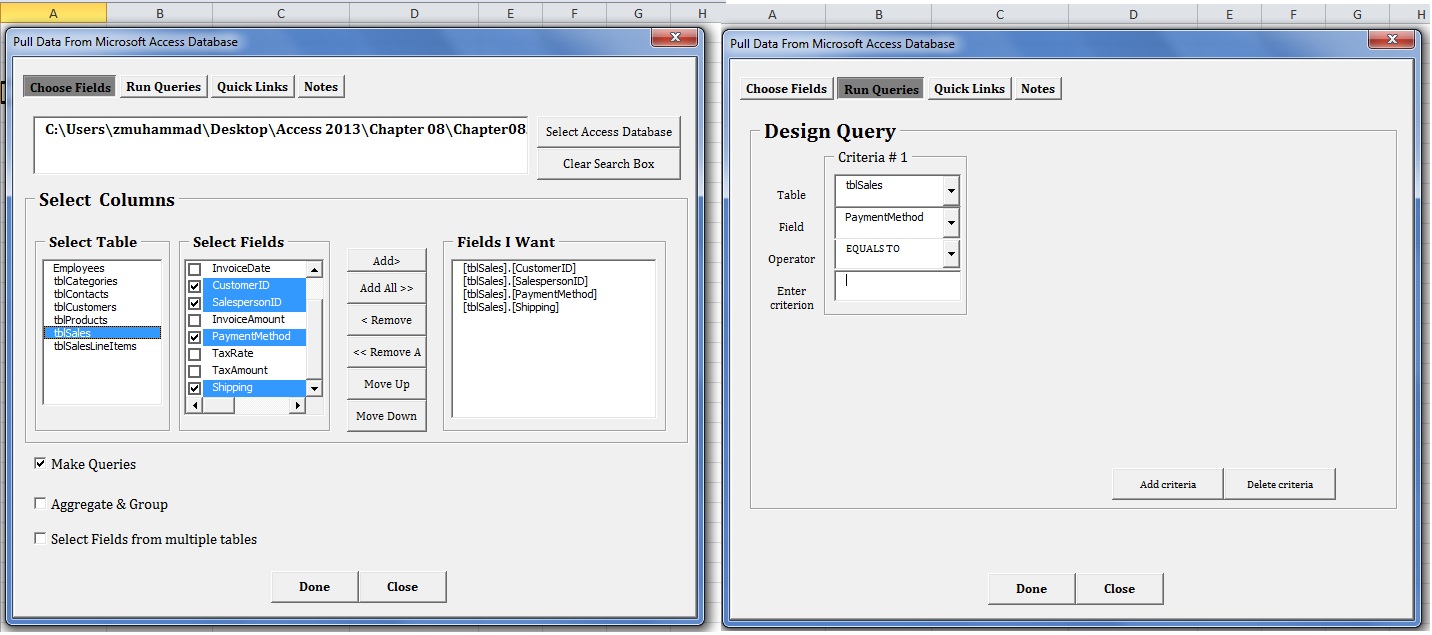The image size is (1432, 635).
Task: Switch to Choose Fields tab in Select Columns dialog
Action: pyautogui.click(x=70, y=87)
